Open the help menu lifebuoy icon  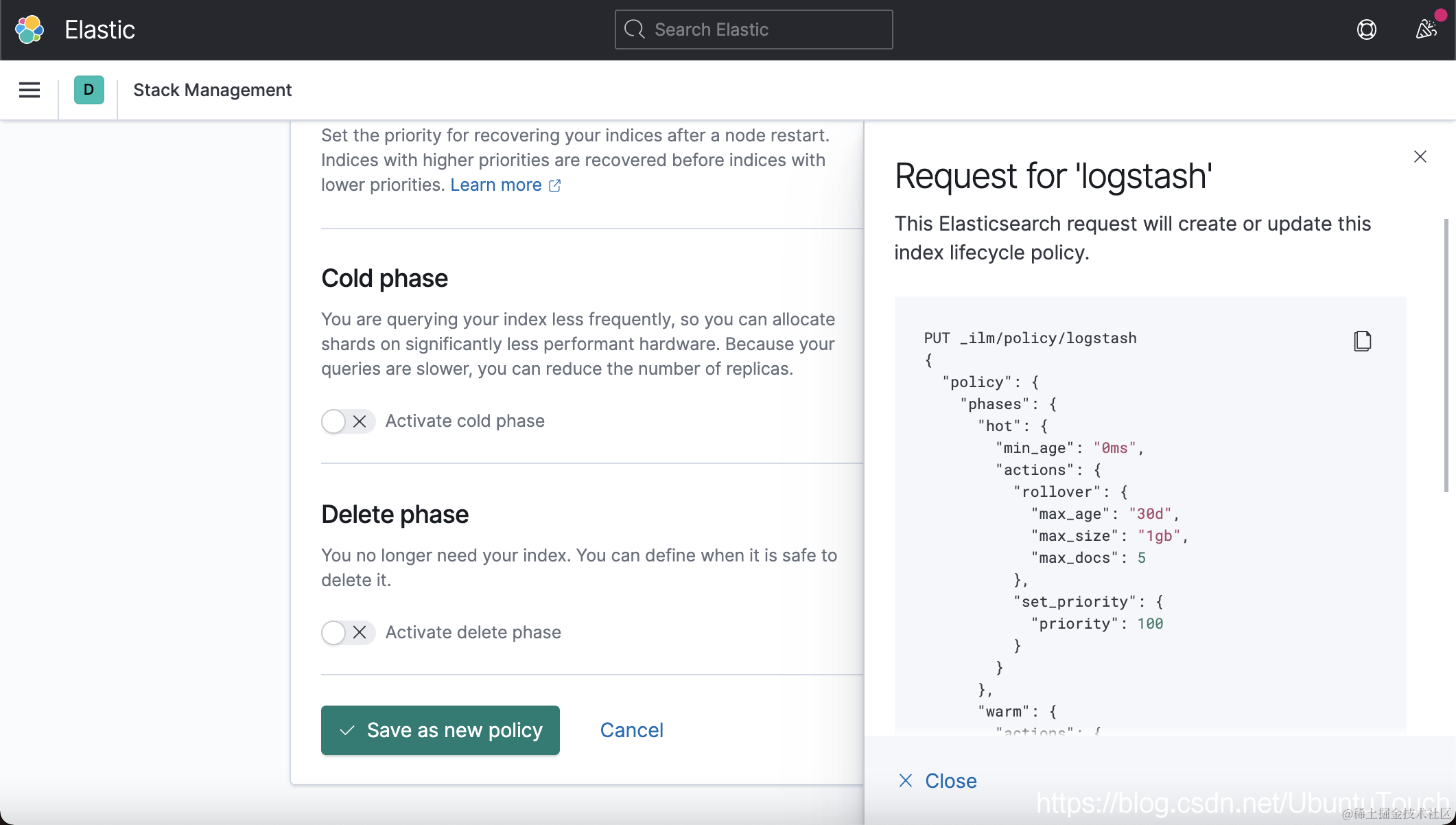tap(1366, 30)
